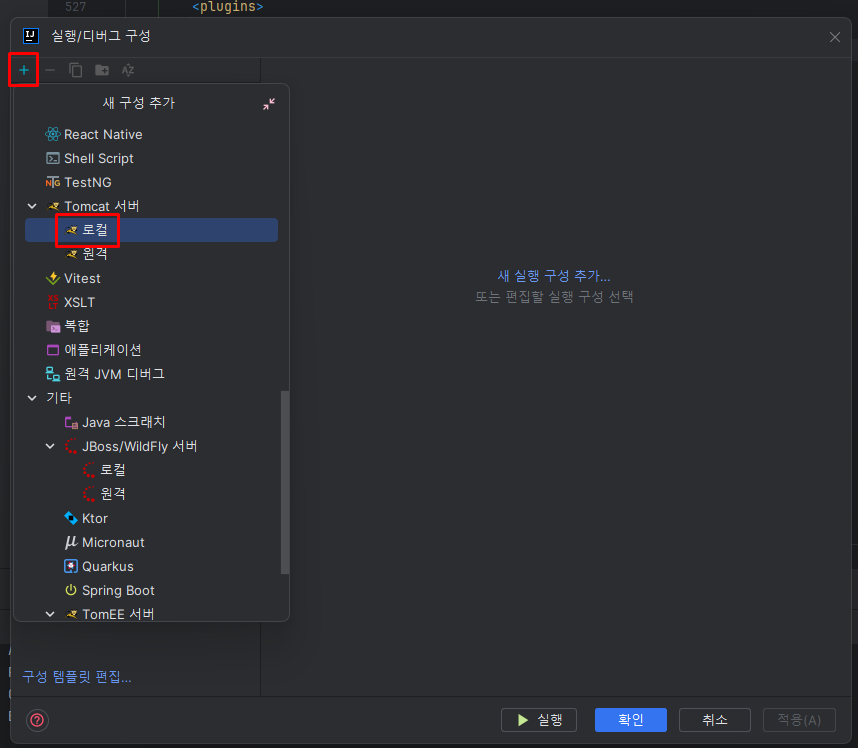This screenshot has width=858, height=748.
Task: Collapse the 기타 group chevron
Action: [x=32, y=398]
